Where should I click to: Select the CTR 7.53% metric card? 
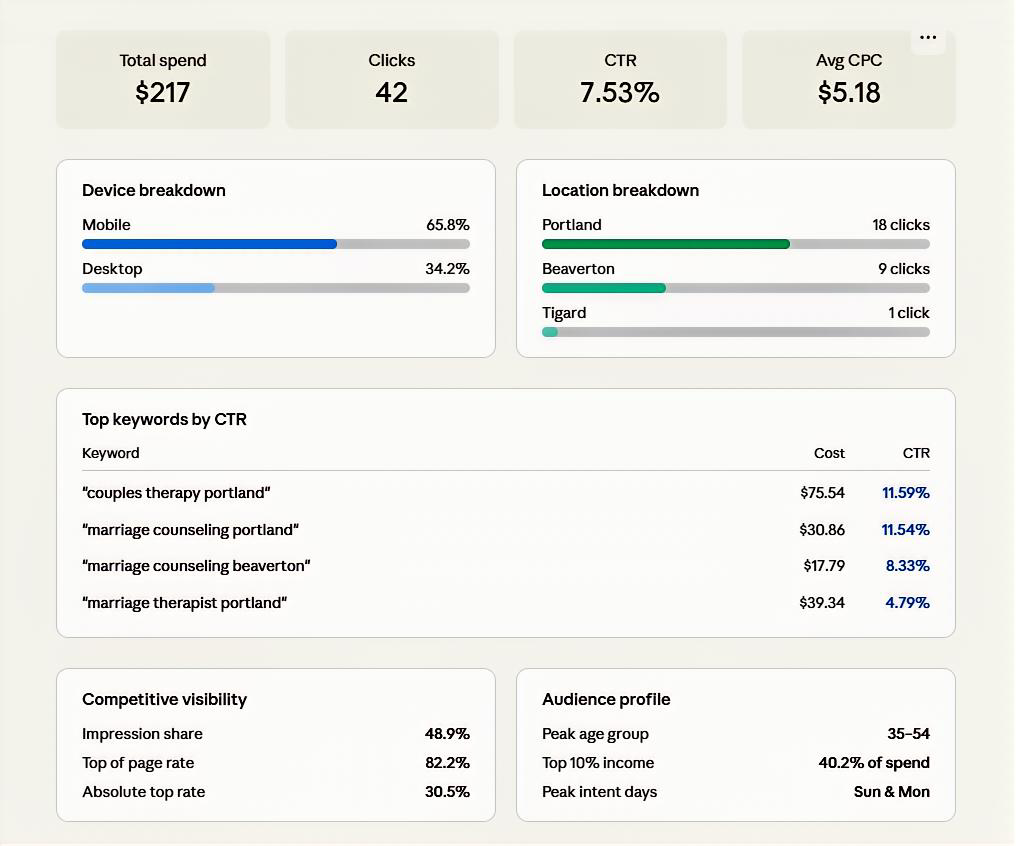point(620,79)
